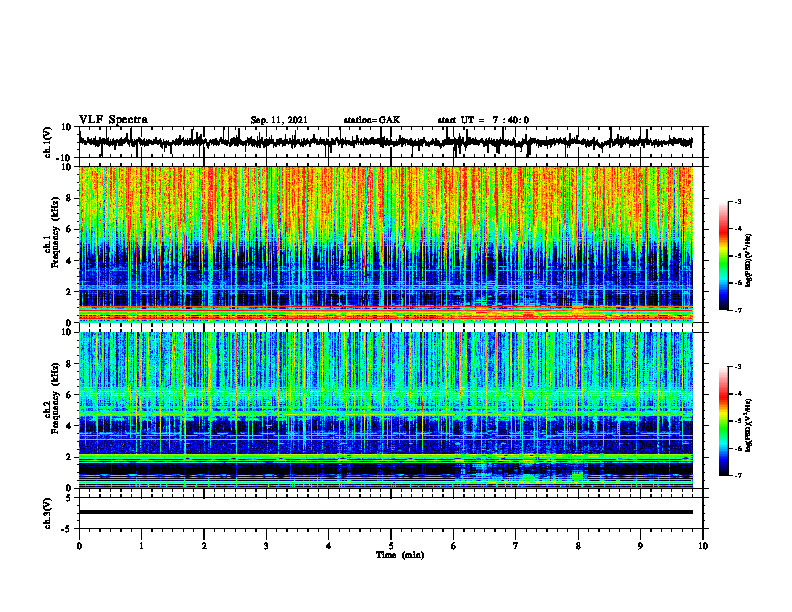Click the time axis end label "10"
This screenshot has height=612, width=792.
703,546
